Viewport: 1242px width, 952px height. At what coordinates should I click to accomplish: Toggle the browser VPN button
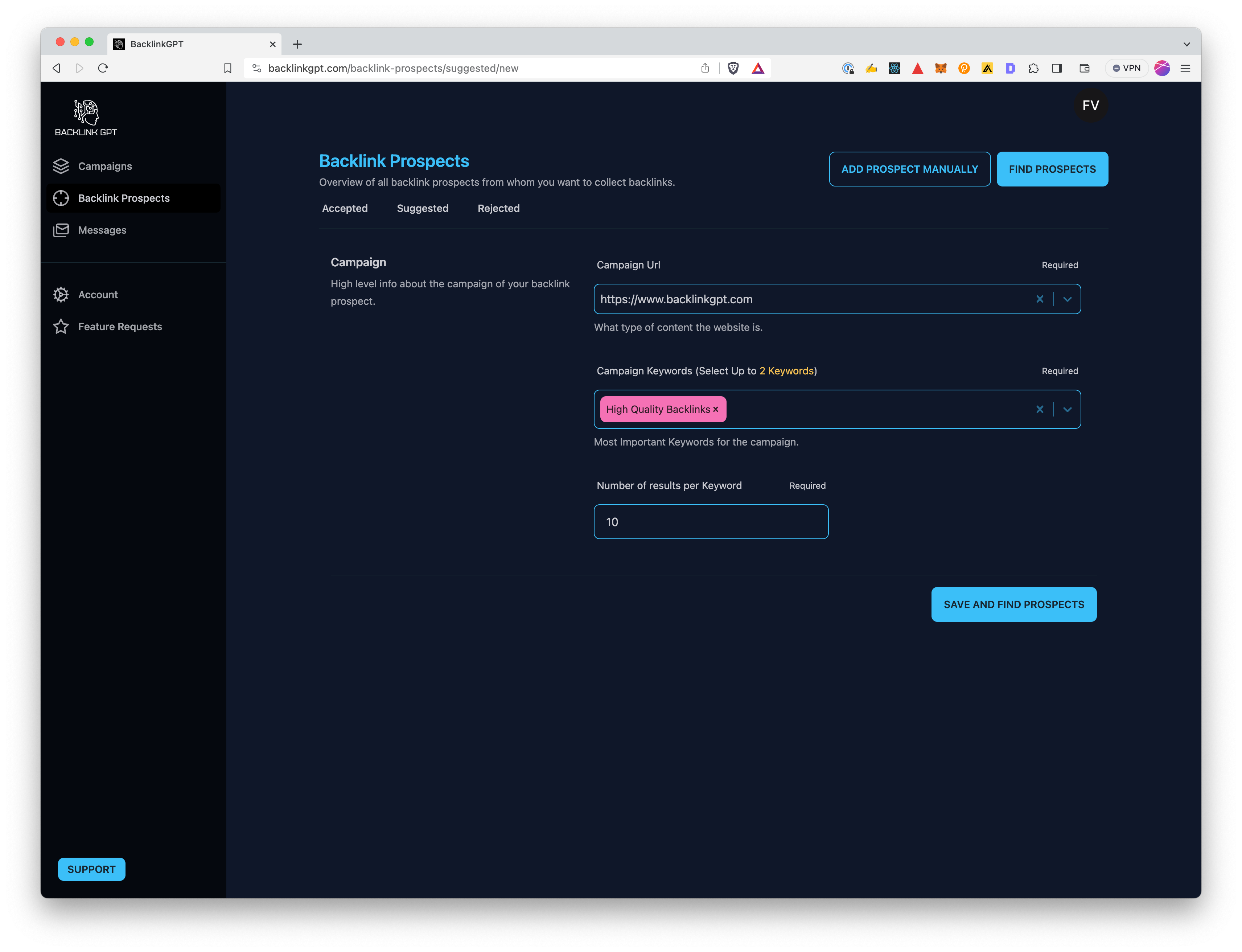coord(1126,68)
